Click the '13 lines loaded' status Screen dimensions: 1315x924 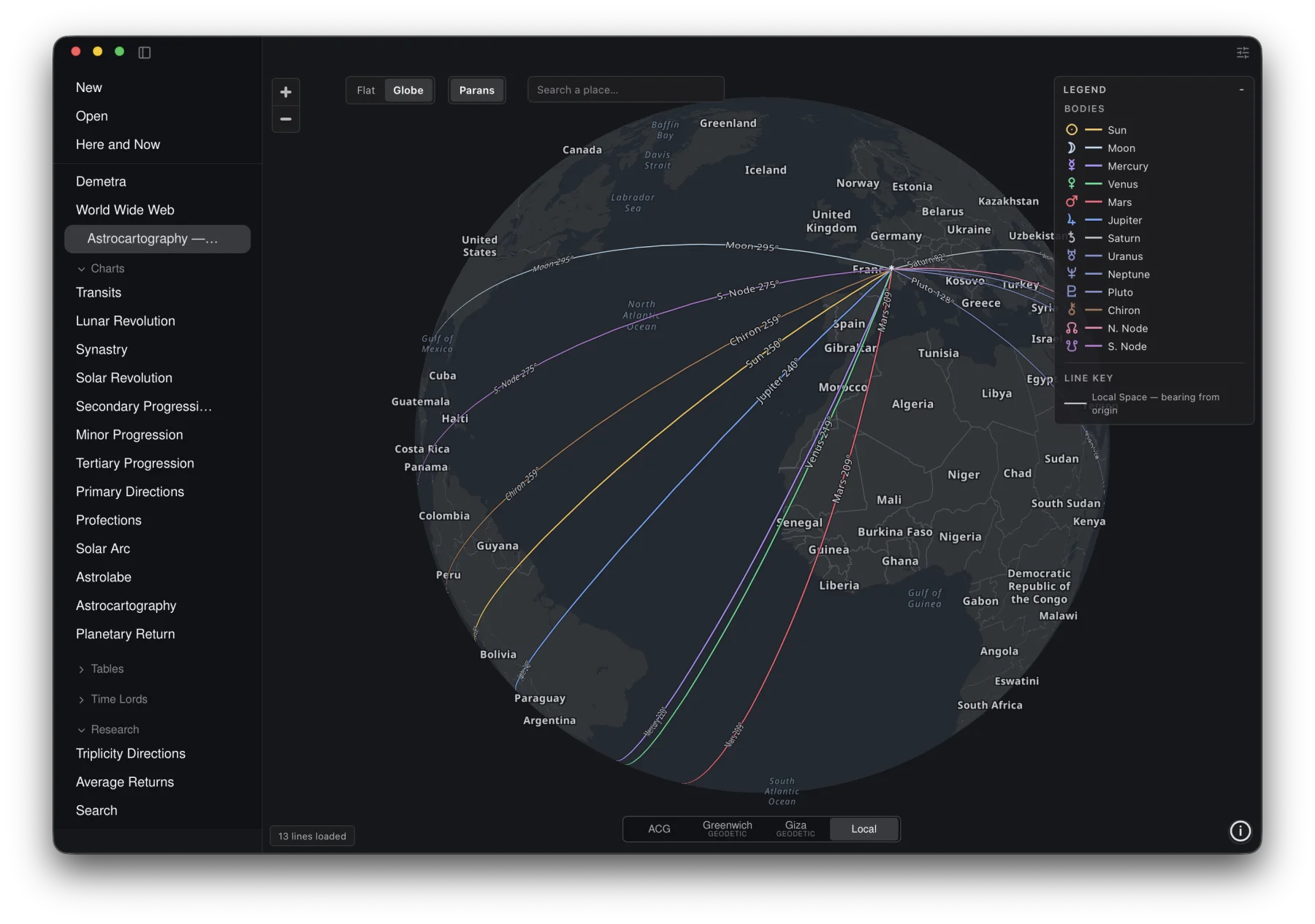coord(313,836)
